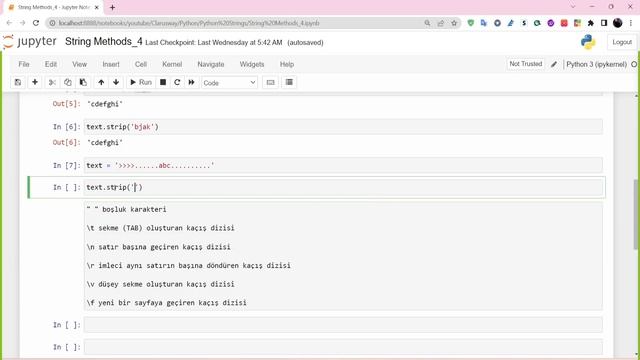This screenshot has width=640, height=360.
Task: Click the '\r imleci aynı satırın' line
Action: coord(189,265)
